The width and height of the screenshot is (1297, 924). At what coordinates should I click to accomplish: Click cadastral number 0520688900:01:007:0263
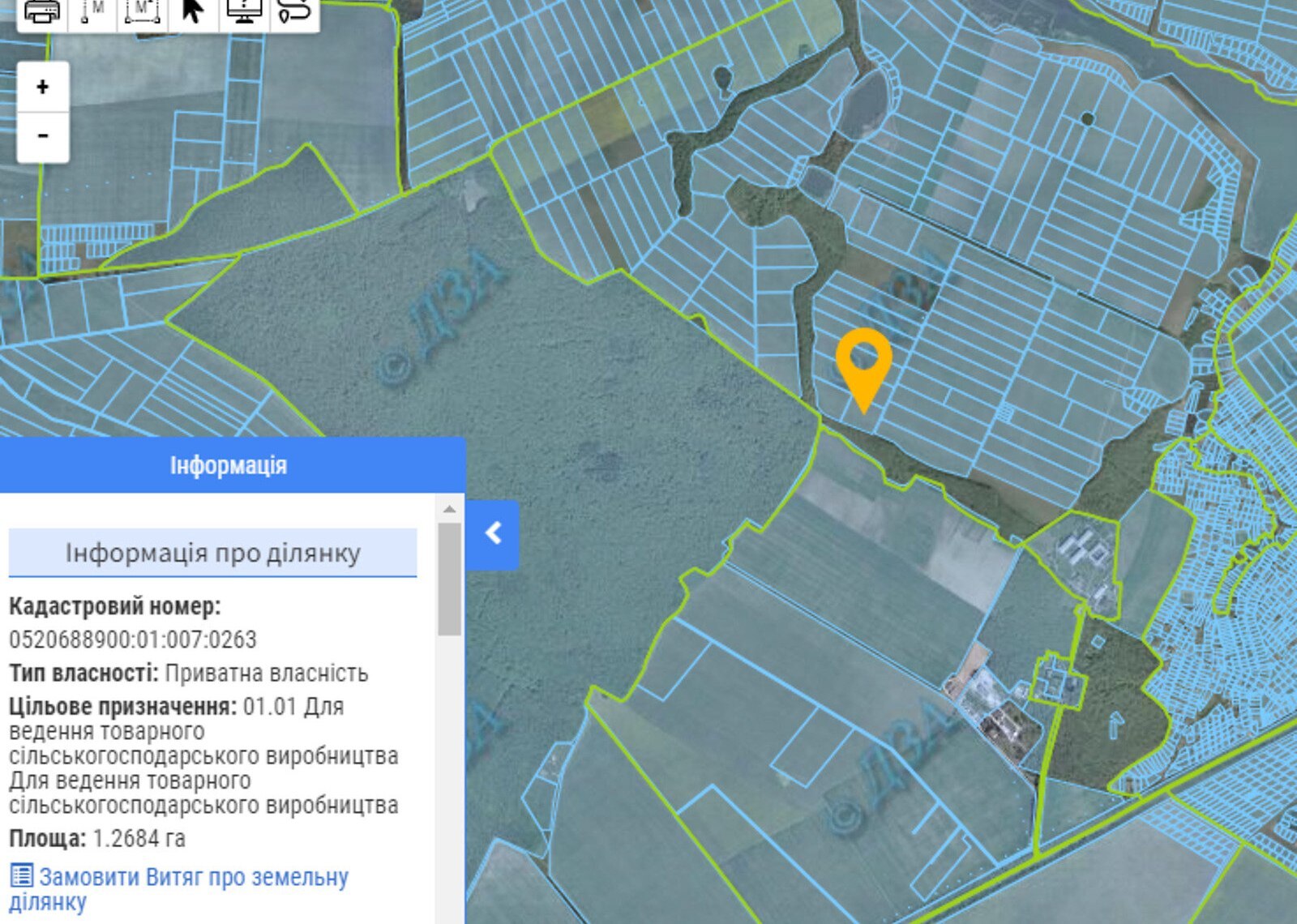(133, 640)
